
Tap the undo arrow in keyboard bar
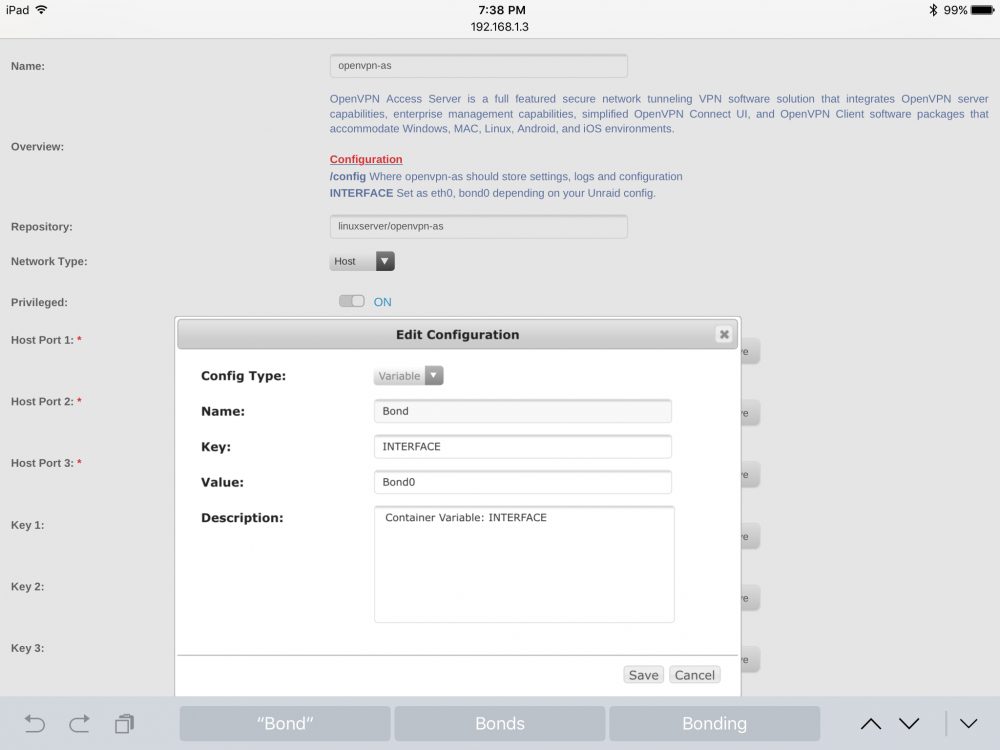[x=34, y=724]
